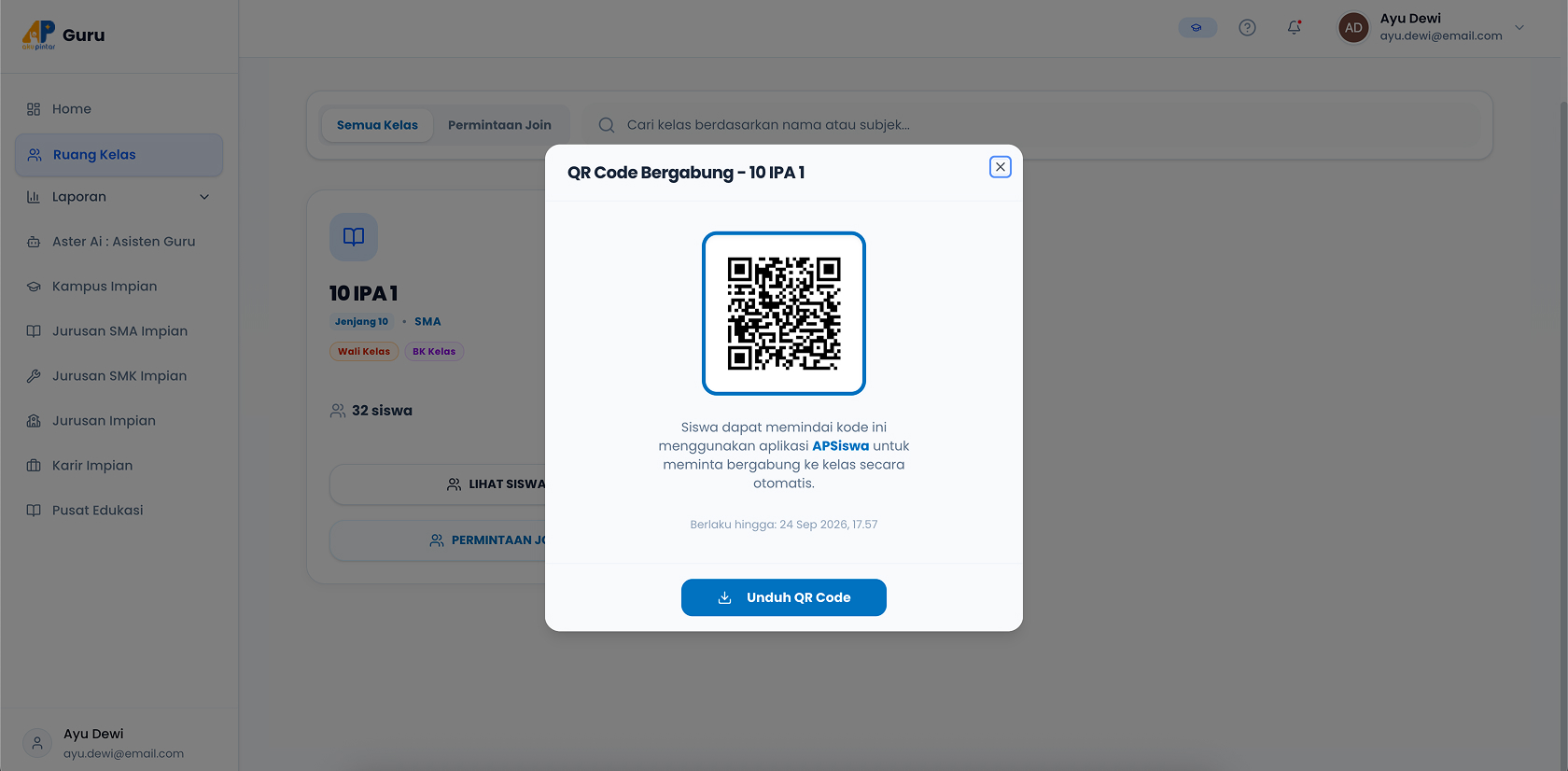The width and height of the screenshot is (1568, 771).
Task: Expand the Ayu Dewi account dropdown
Action: pyautogui.click(x=1519, y=28)
